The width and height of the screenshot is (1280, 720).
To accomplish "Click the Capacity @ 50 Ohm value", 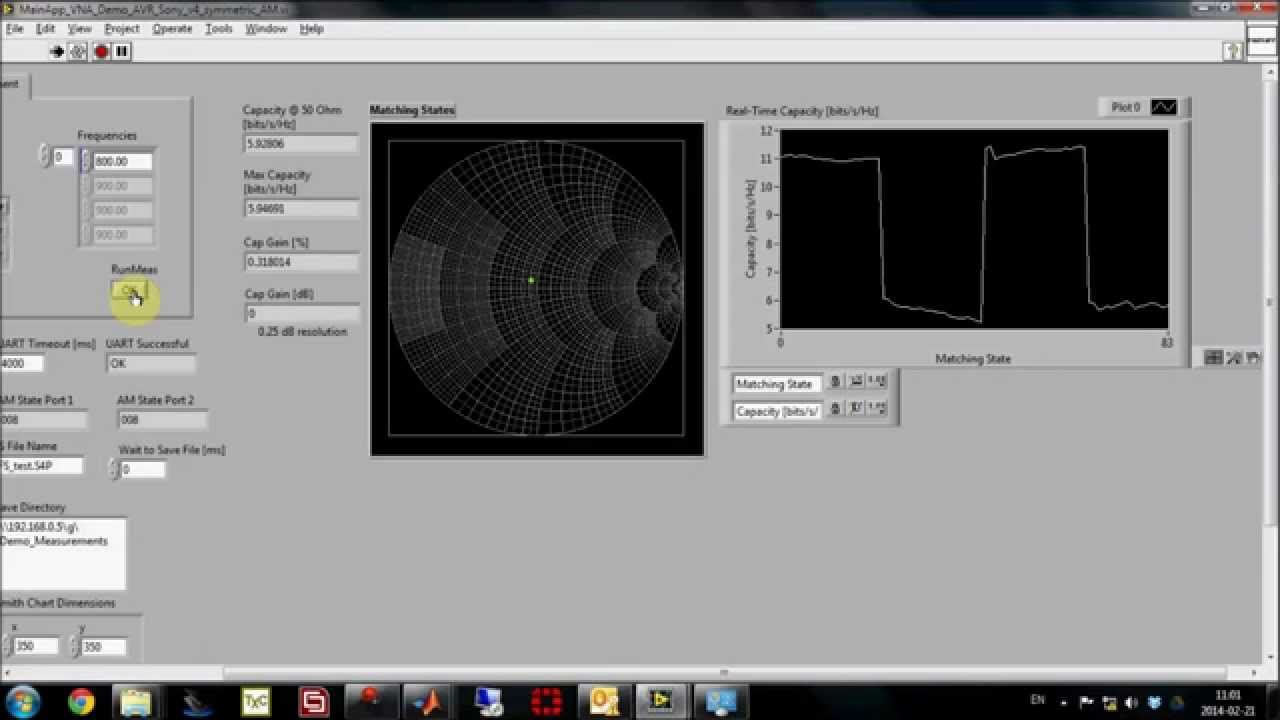I will (x=301, y=144).
